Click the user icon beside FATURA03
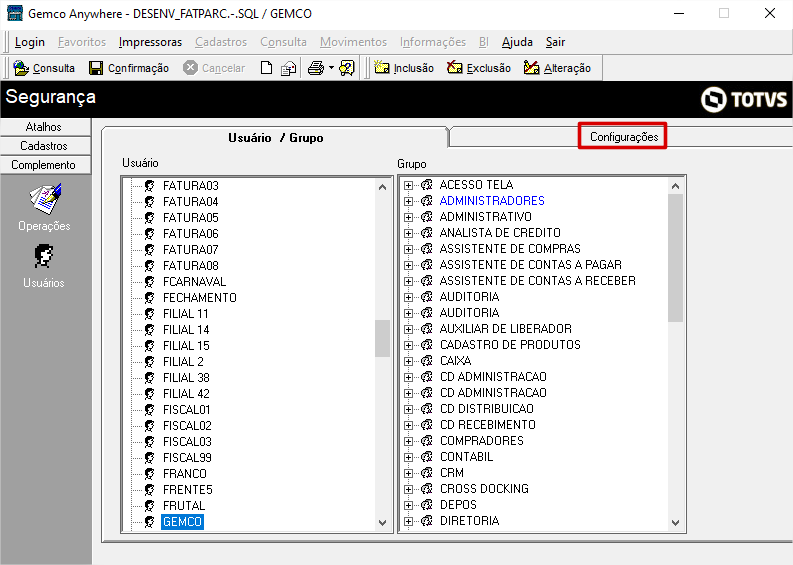 (149, 186)
